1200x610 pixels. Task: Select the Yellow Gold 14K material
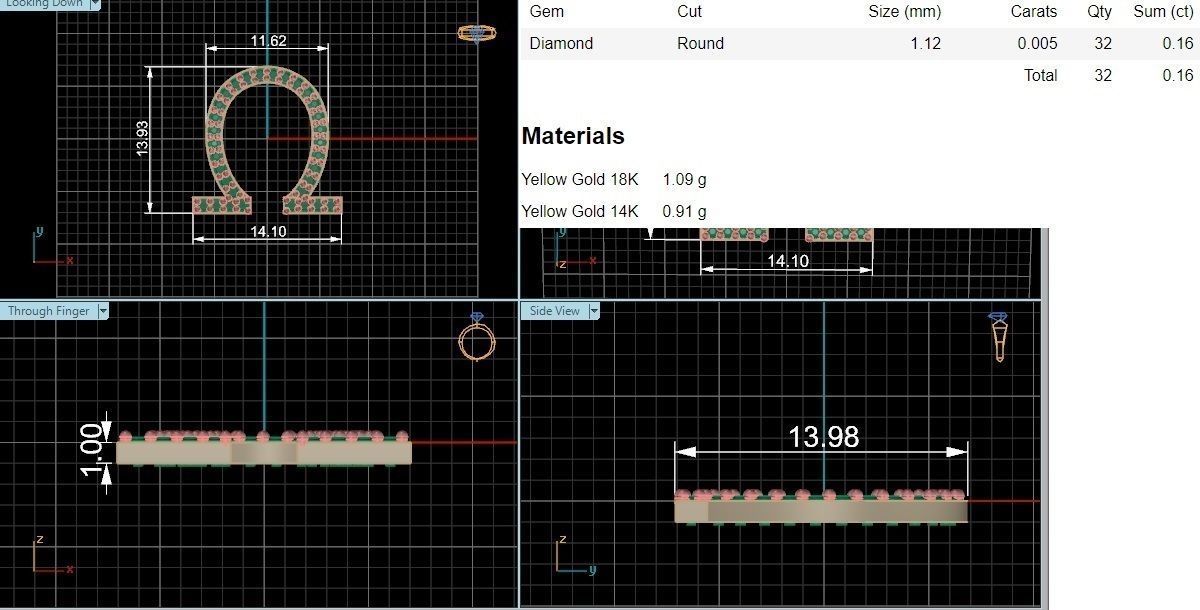580,211
